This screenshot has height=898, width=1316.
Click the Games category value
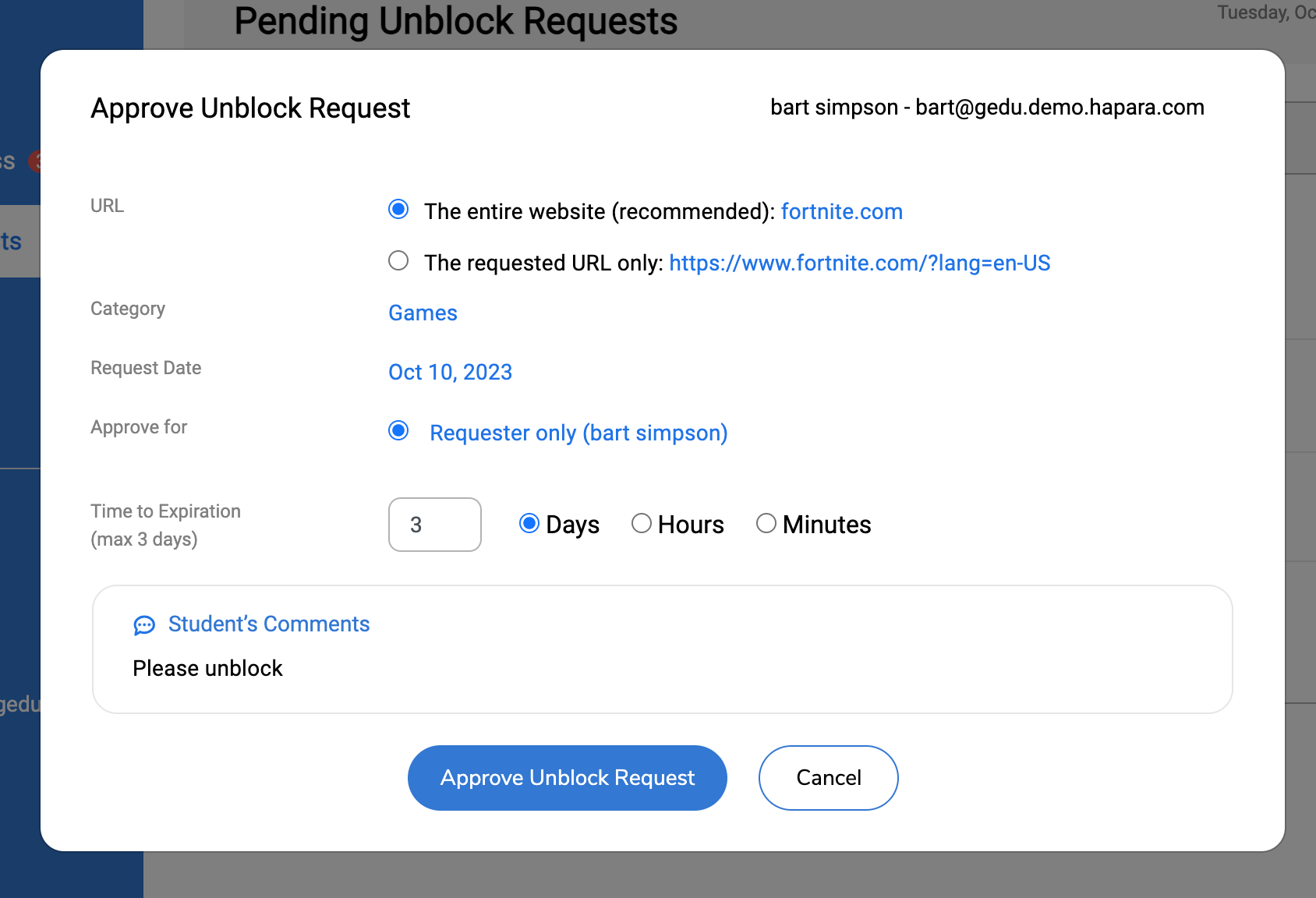pyautogui.click(x=423, y=313)
